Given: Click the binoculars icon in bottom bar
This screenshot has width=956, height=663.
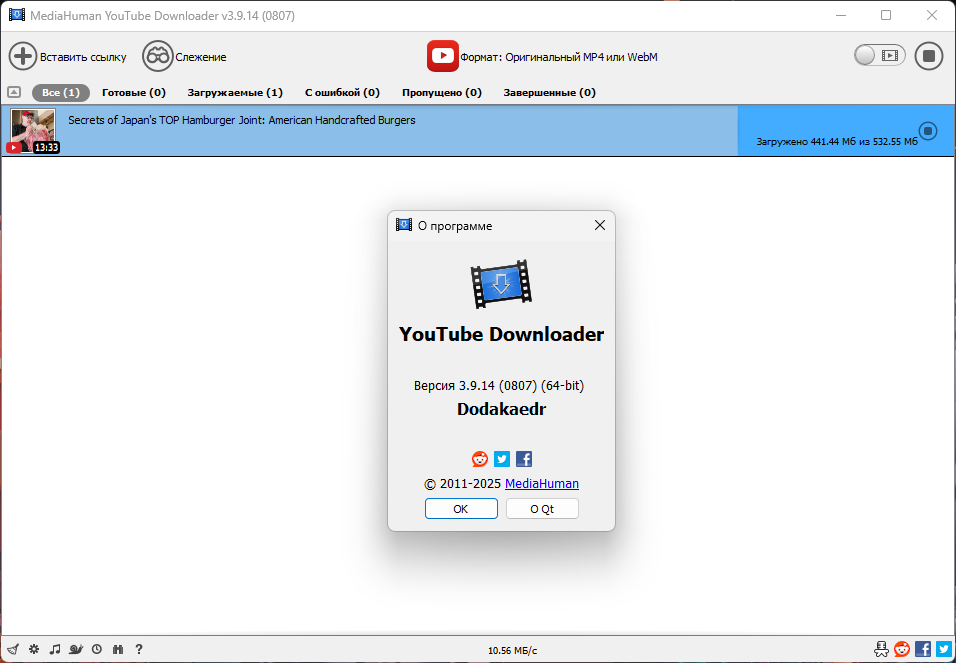Looking at the screenshot, I should click(118, 650).
